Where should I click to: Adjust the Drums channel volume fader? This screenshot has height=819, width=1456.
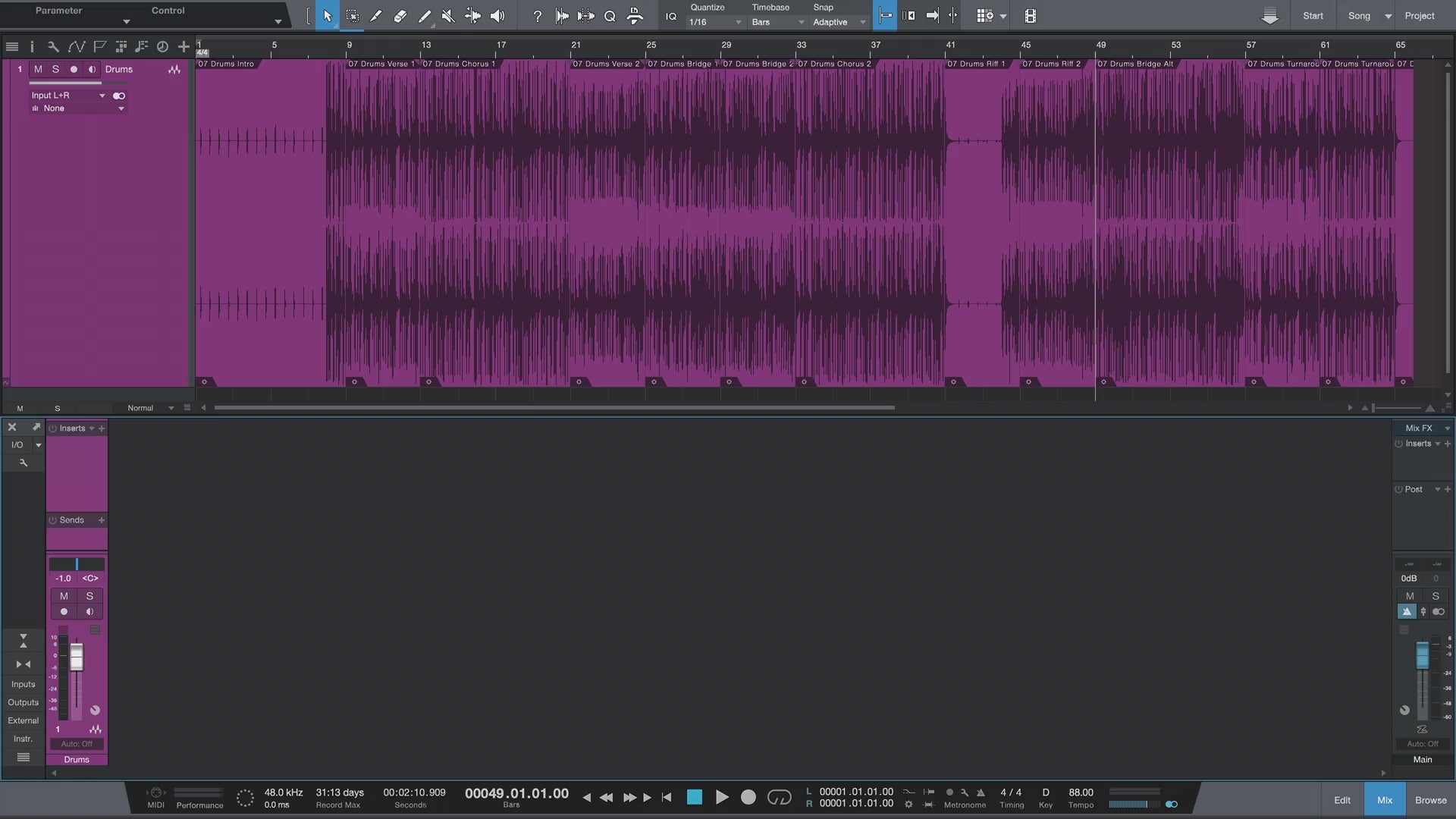(x=77, y=657)
